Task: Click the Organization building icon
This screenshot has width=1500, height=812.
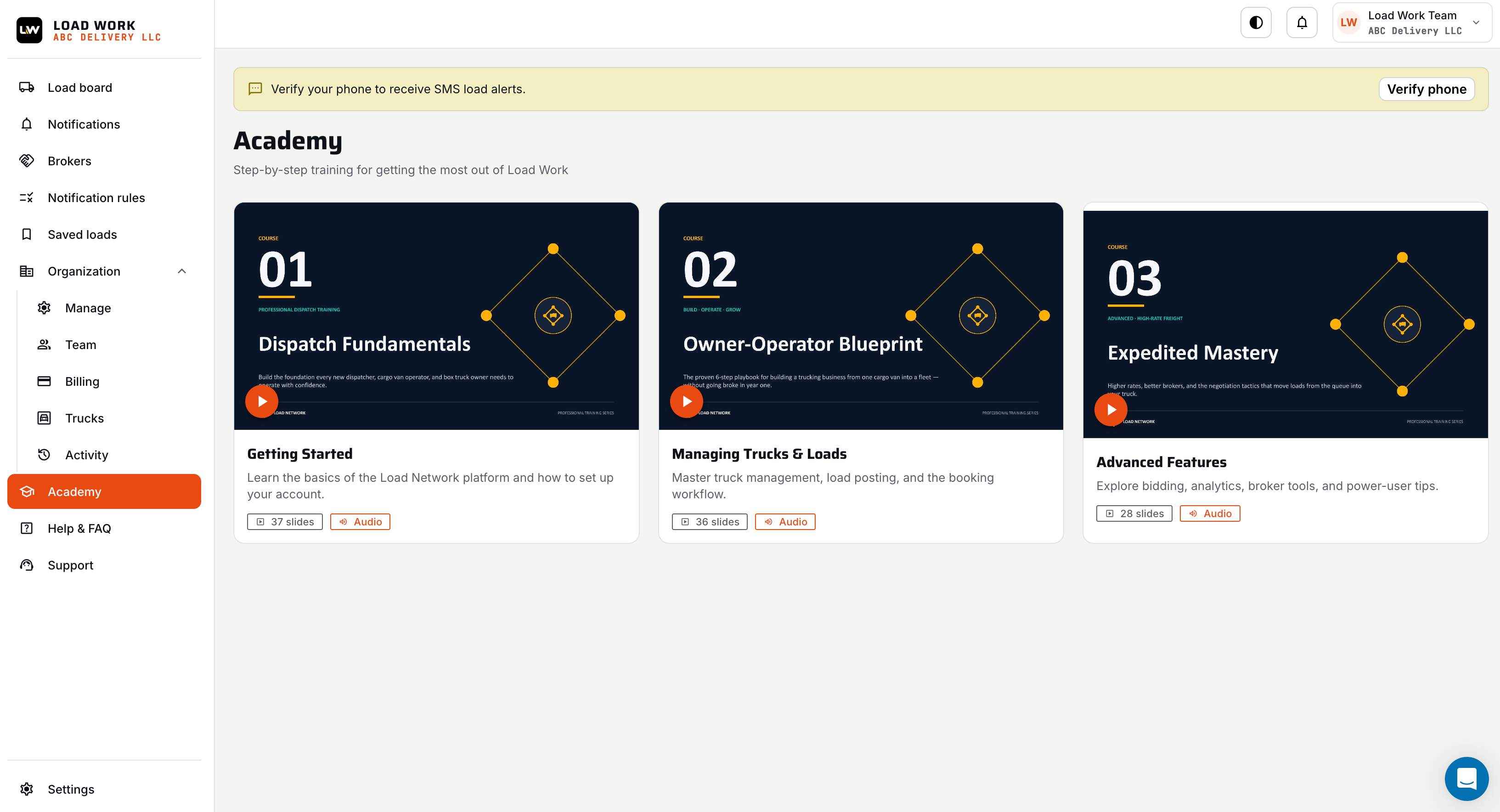Action: tap(27, 271)
